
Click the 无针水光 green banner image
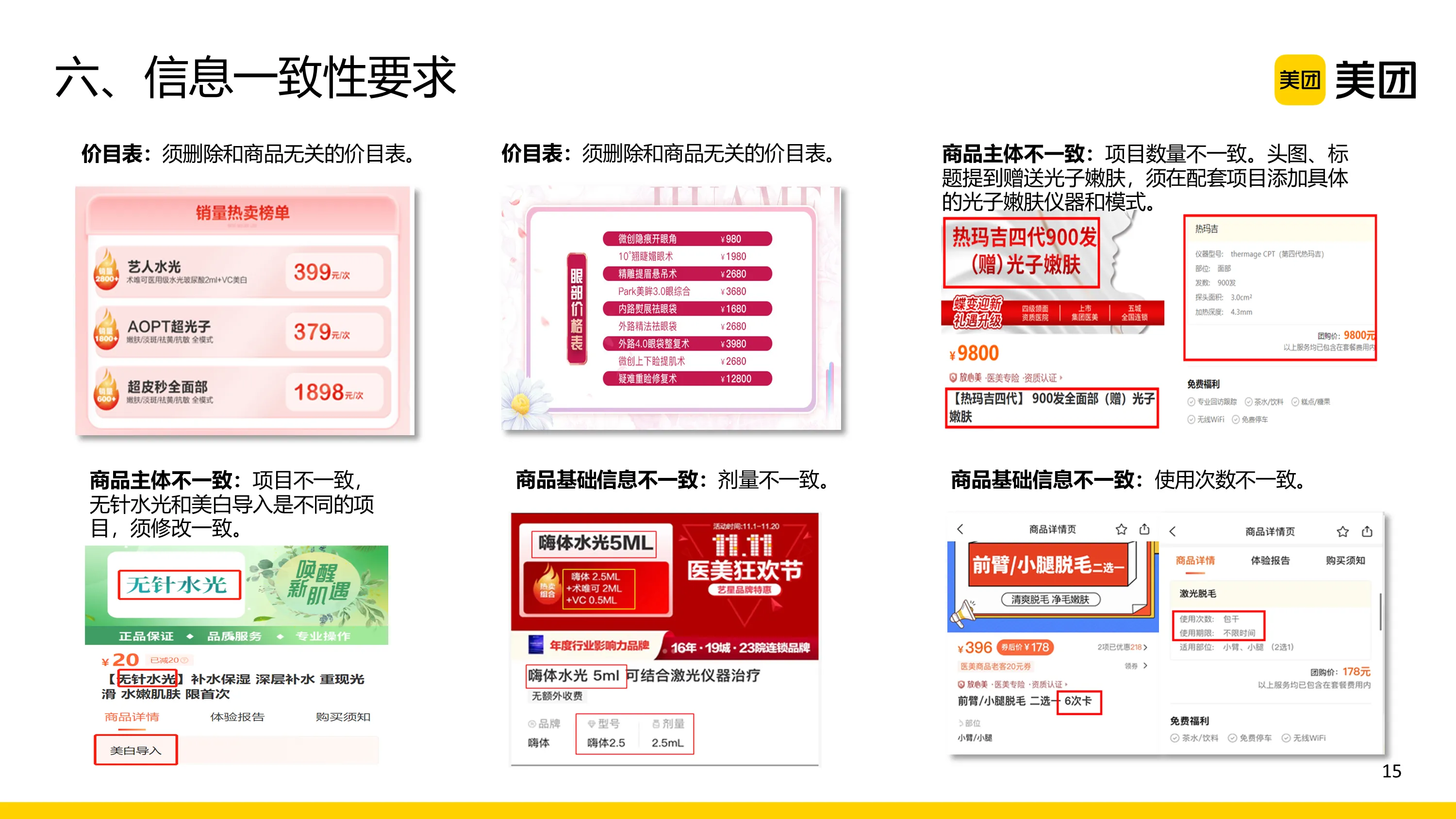[236, 595]
